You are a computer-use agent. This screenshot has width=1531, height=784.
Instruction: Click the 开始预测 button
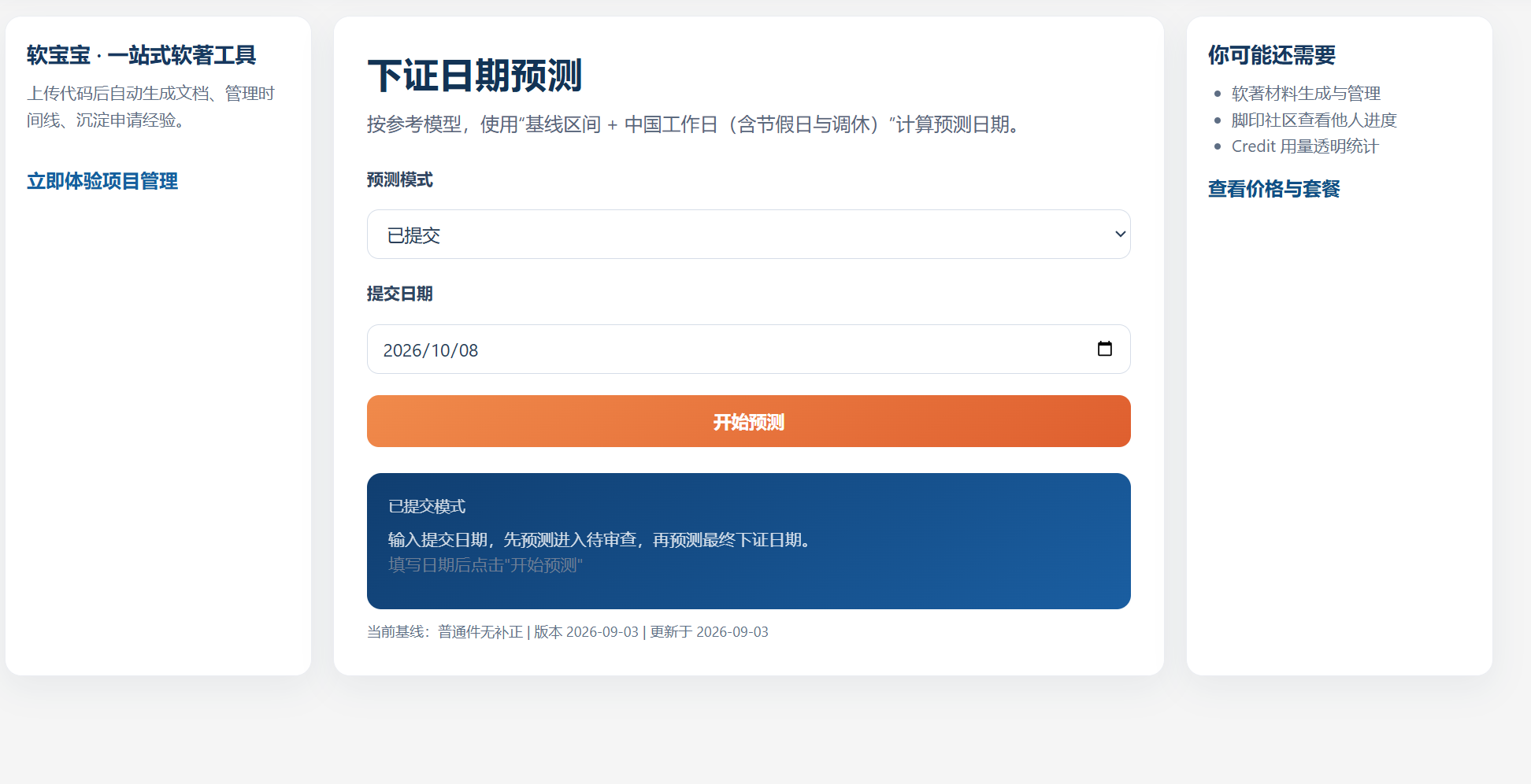pyautogui.click(x=748, y=421)
